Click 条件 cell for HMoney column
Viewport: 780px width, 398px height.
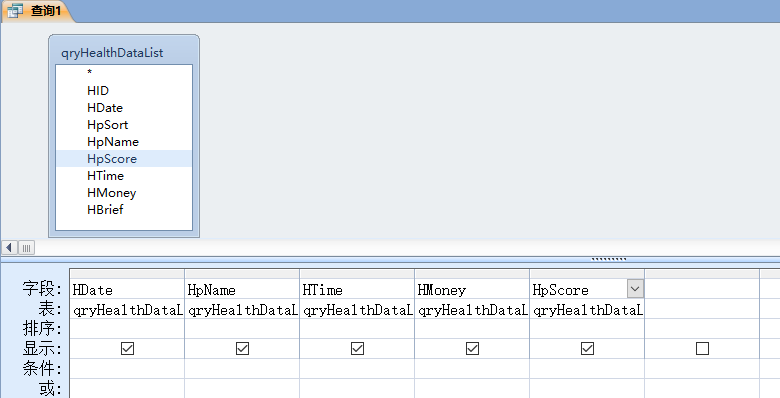click(472, 369)
